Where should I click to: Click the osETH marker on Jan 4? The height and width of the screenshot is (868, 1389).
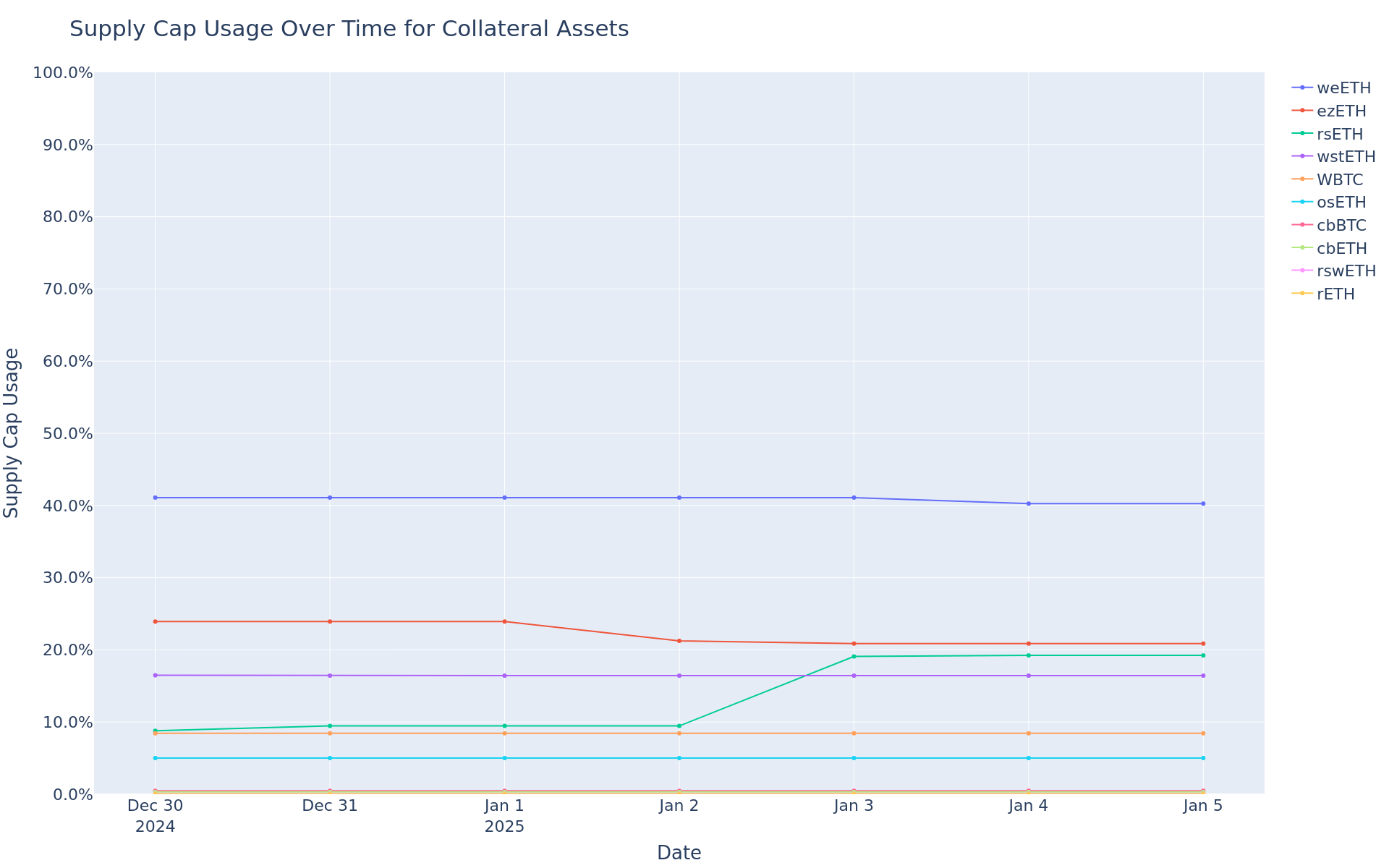pos(1028,758)
